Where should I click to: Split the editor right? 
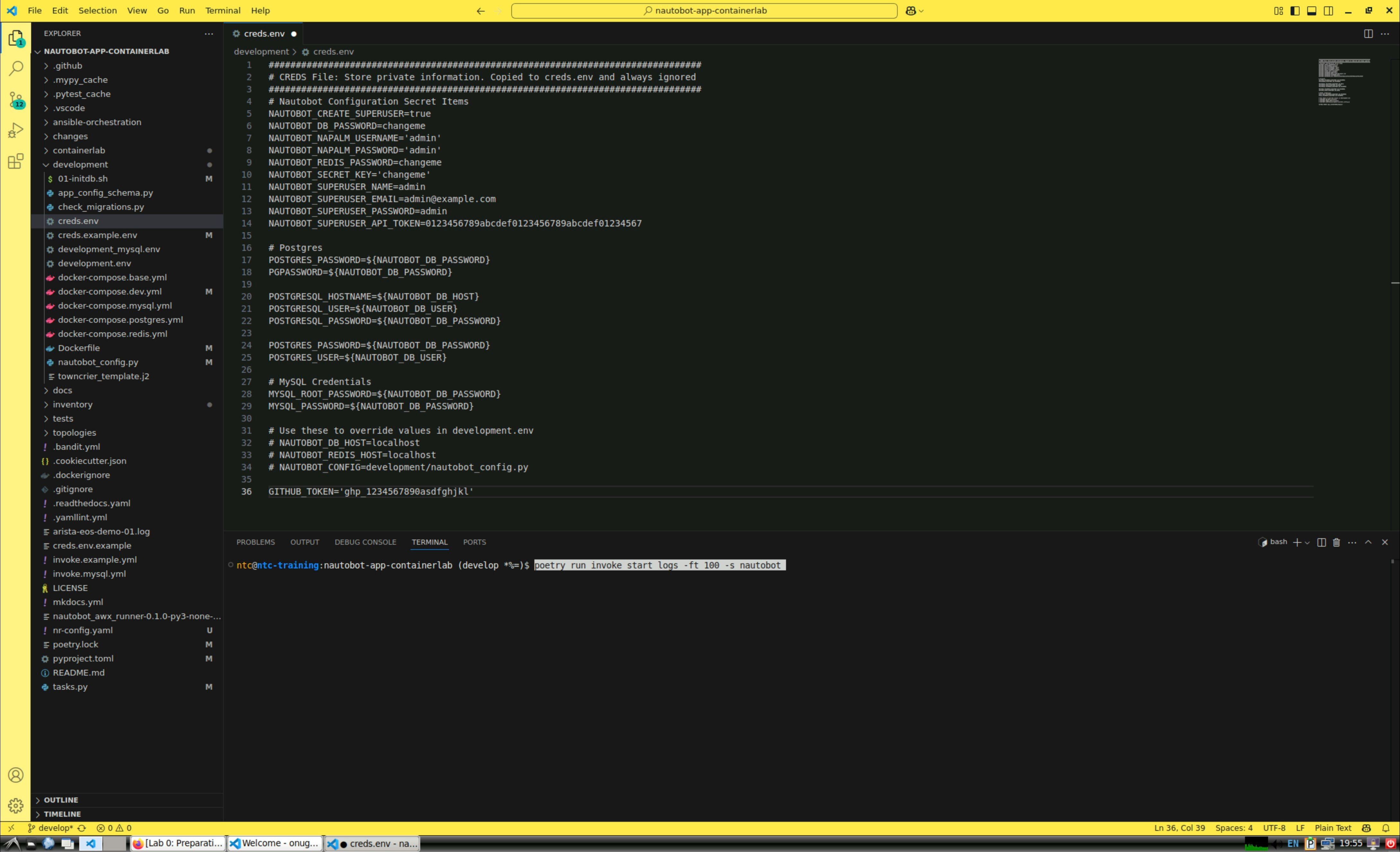tap(1368, 33)
